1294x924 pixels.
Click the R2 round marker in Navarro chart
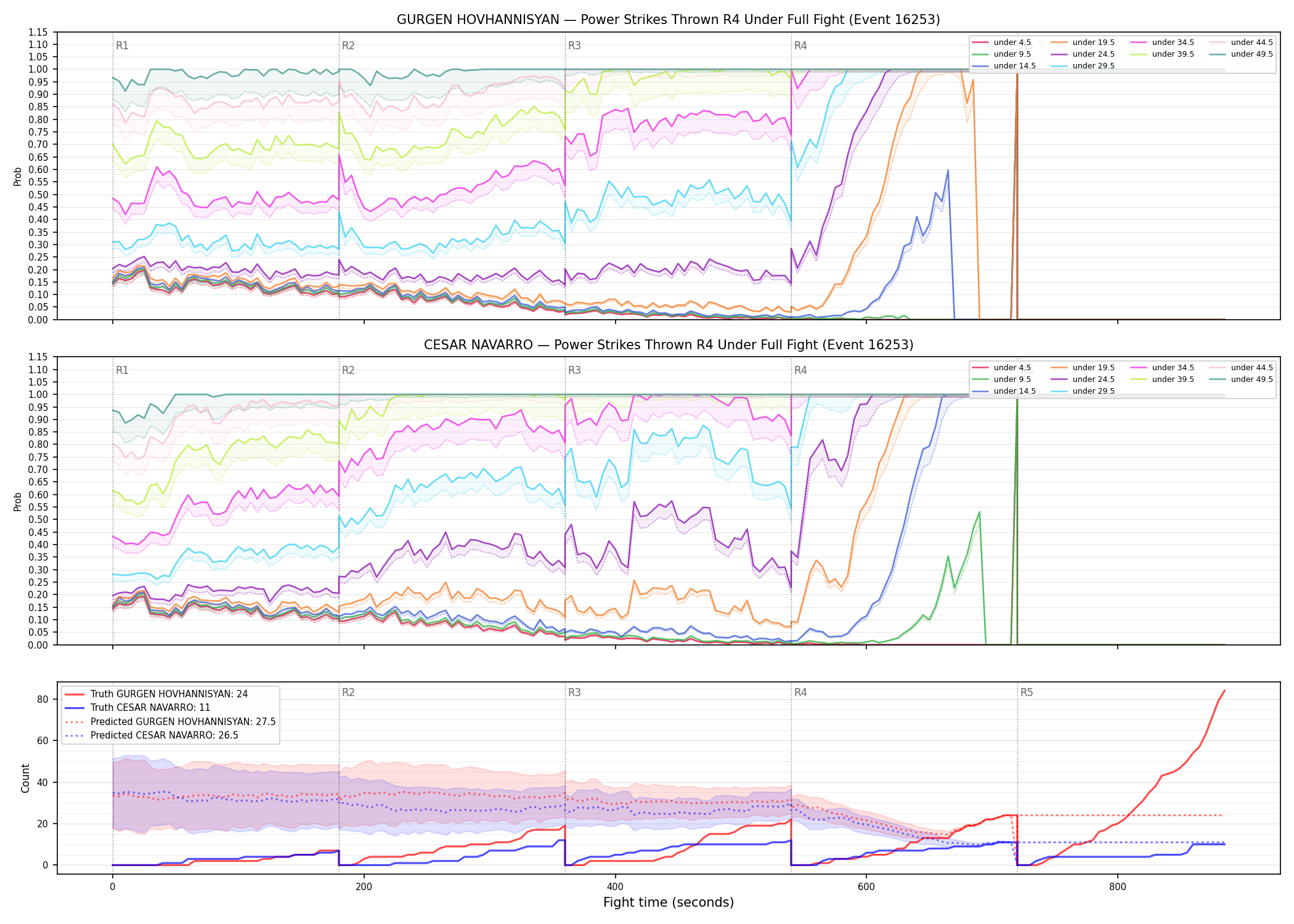click(x=348, y=370)
